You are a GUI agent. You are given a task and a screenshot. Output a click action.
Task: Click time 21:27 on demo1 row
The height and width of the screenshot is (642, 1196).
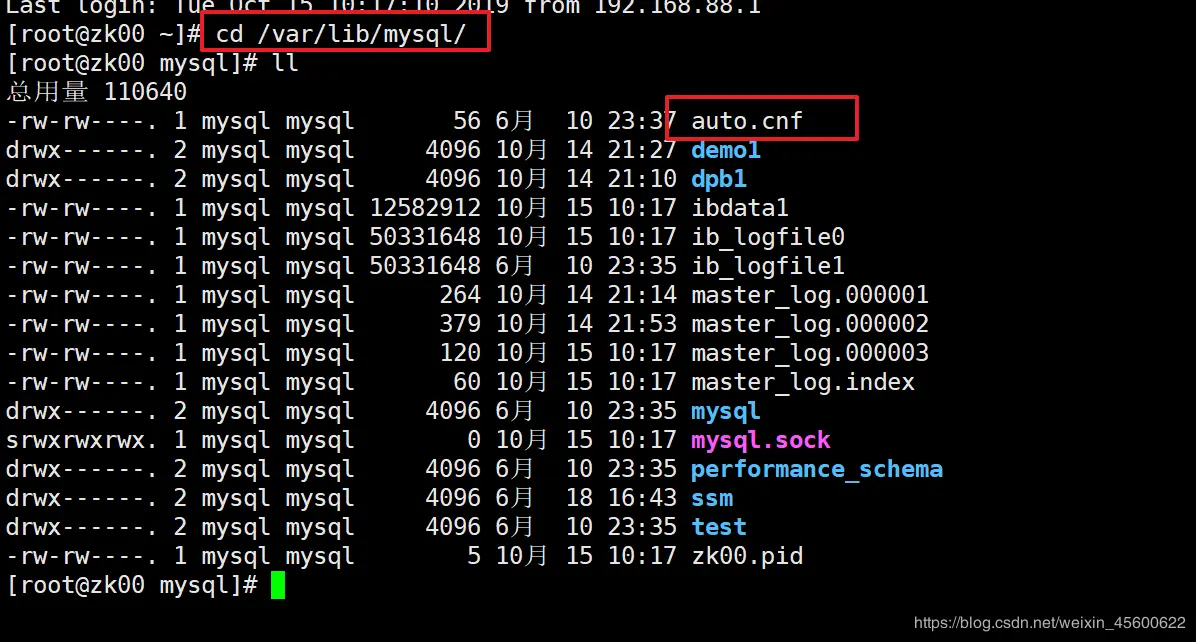click(642, 149)
